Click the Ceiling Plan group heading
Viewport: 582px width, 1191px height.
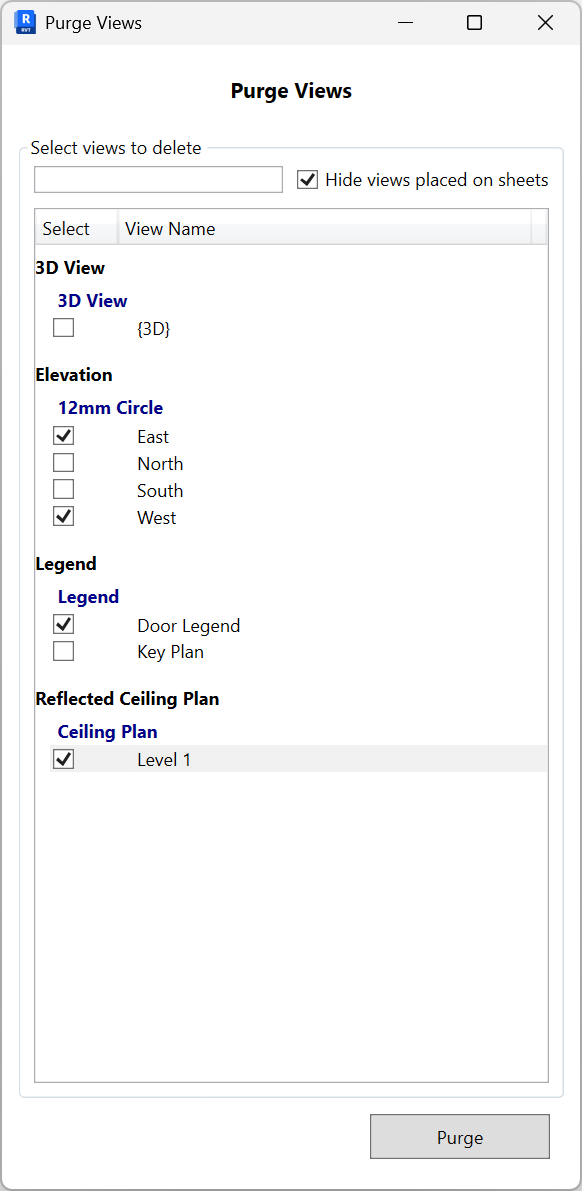pos(107,731)
